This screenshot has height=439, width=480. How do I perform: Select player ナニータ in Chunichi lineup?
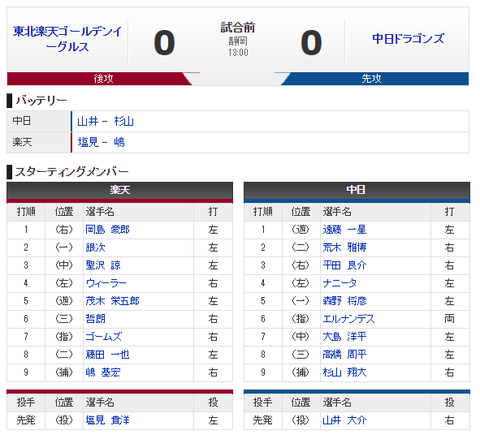coord(340,283)
